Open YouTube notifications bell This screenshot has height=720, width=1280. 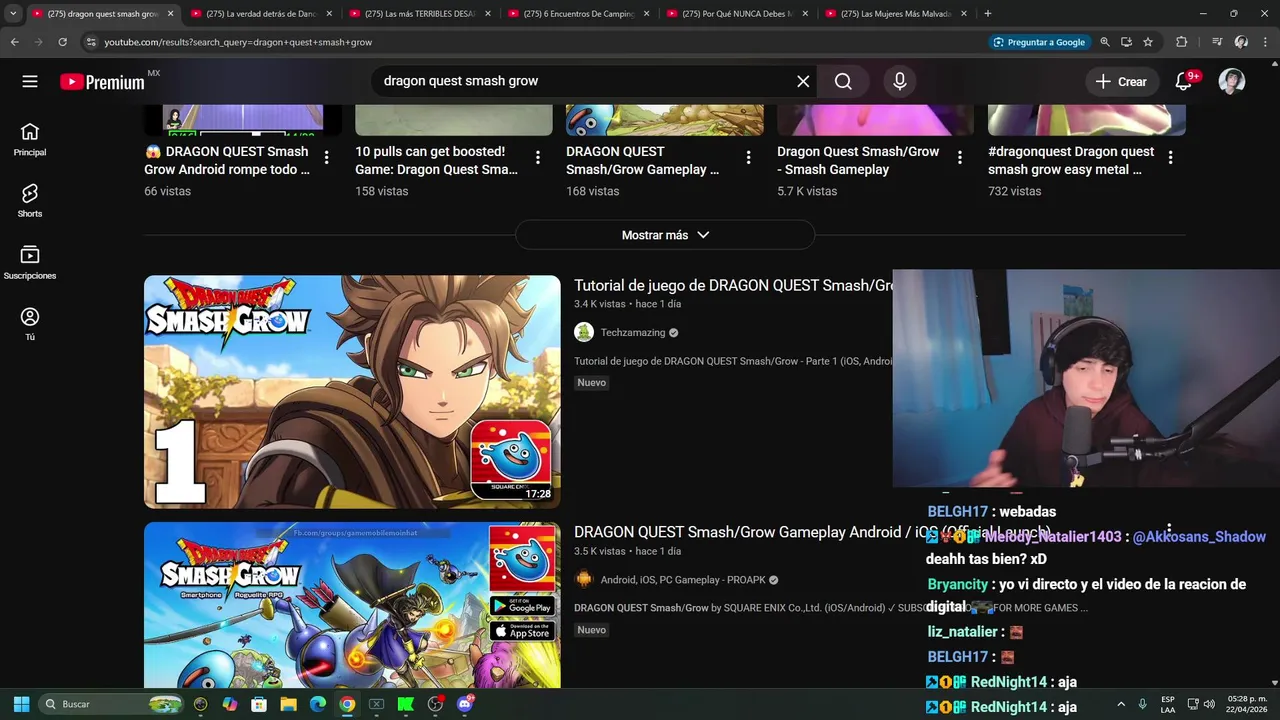[1184, 82]
